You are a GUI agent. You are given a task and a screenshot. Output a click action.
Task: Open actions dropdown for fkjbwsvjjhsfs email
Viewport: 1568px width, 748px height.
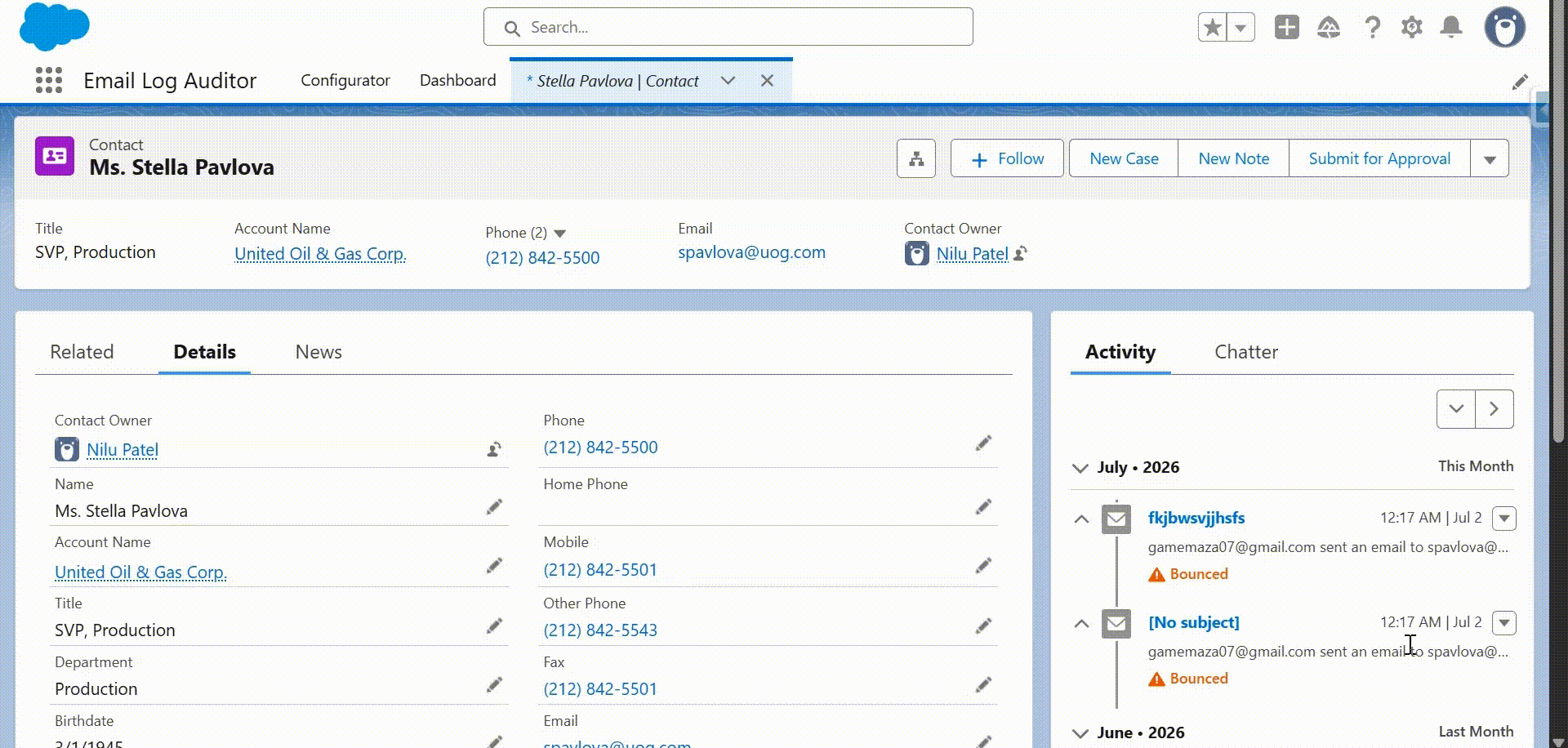tap(1504, 518)
